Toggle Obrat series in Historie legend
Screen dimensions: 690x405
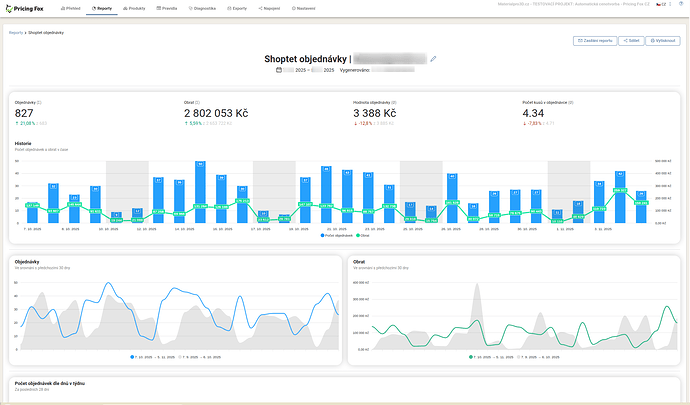click(x=362, y=236)
